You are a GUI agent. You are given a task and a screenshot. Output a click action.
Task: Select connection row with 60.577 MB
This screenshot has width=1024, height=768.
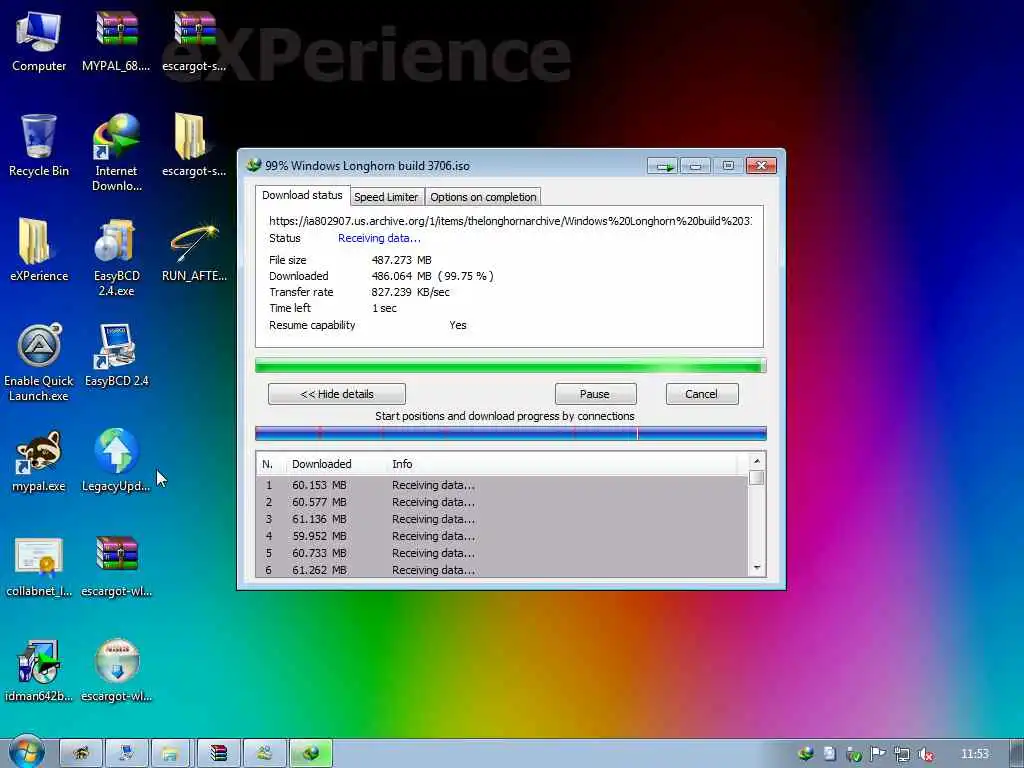tap(502, 502)
